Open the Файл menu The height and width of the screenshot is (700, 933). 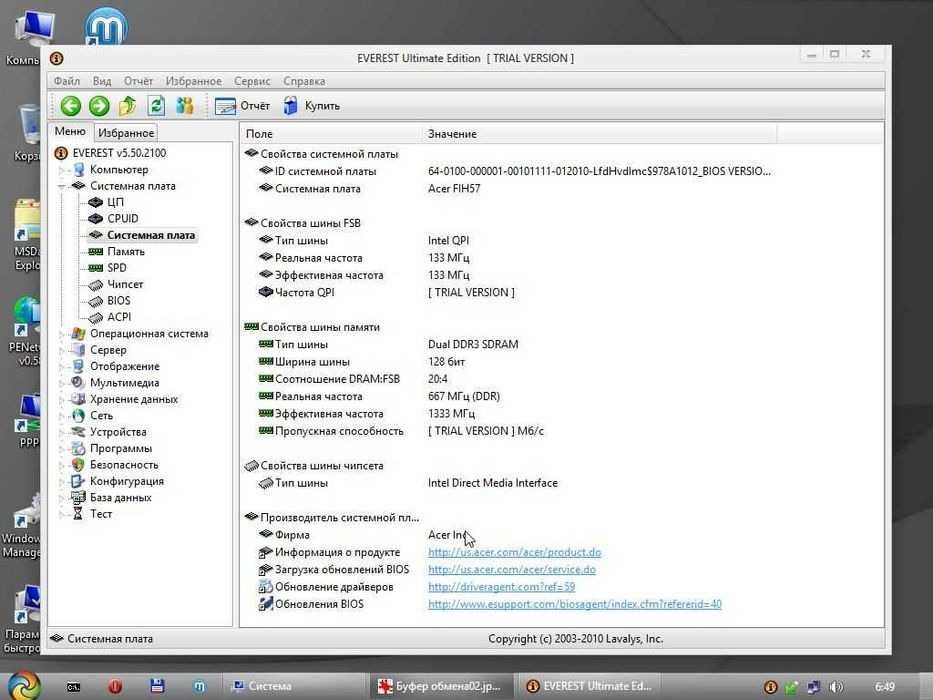point(67,81)
